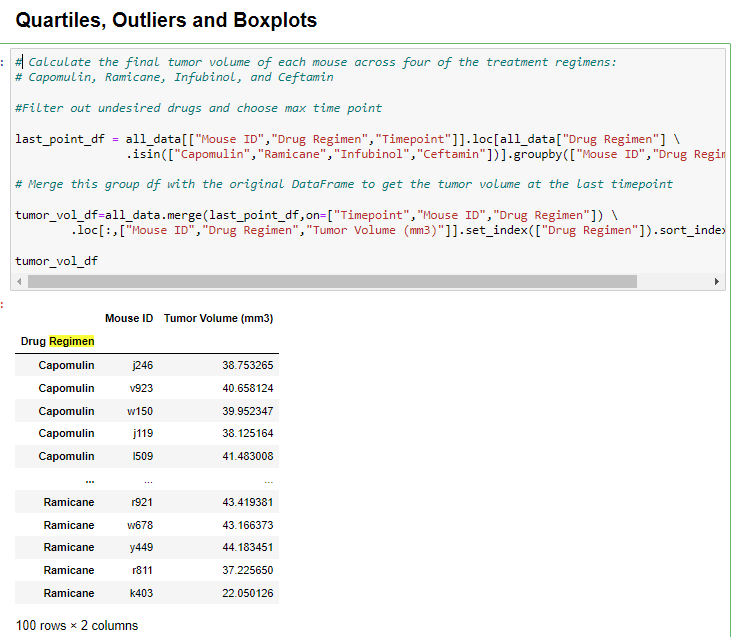The width and height of the screenshot is (741, 637).
Task: Click tumor volume value 40.658124
Action: (x=248, y=388)
